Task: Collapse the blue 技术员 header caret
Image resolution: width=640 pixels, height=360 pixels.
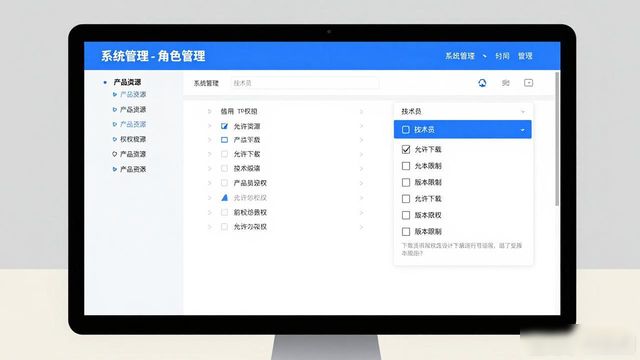Action: click(522, 130)
